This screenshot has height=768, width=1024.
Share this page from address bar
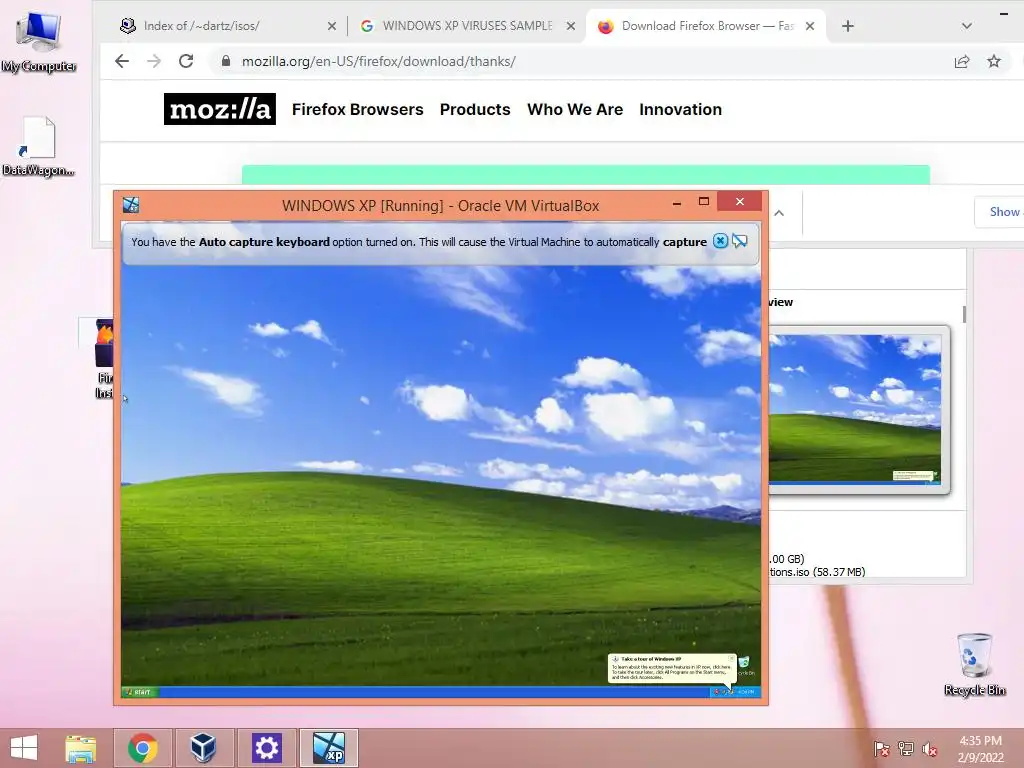(962, 61)
